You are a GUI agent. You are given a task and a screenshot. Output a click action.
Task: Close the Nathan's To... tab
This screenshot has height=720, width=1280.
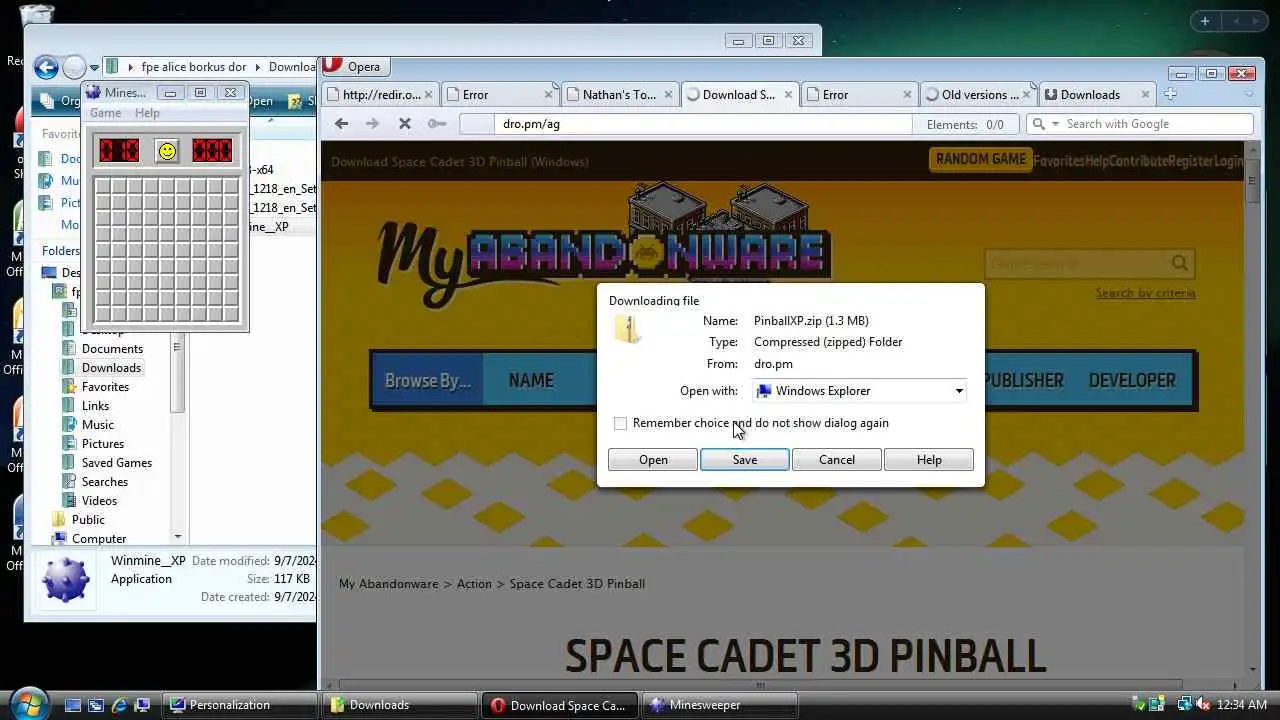668,95
